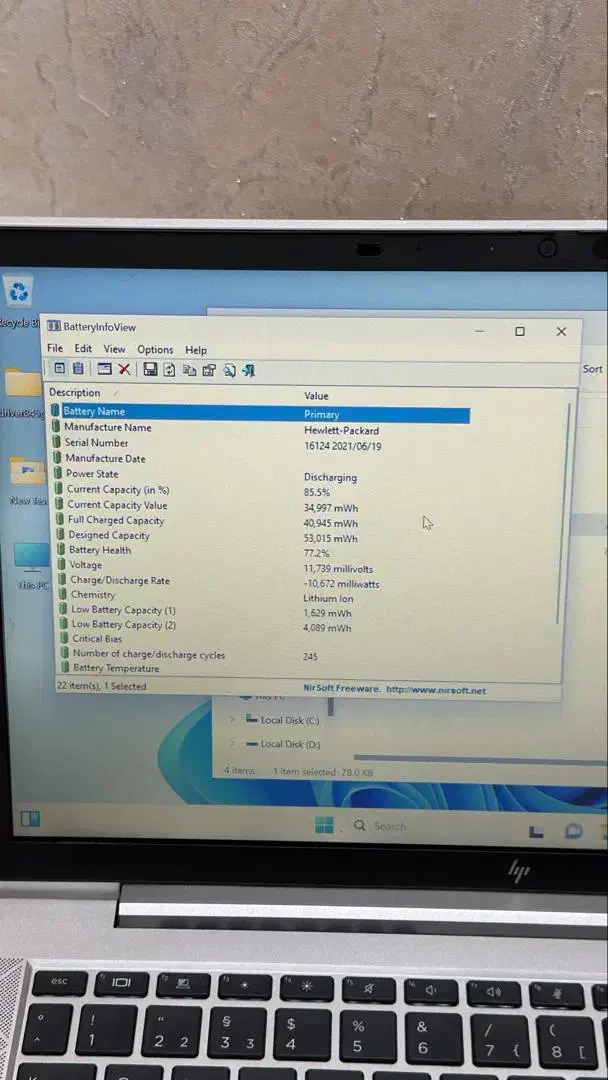Click the Refresh toolbar icon
The height and width of the screenshot is (1080, 608).
click(x=169, y=370)
